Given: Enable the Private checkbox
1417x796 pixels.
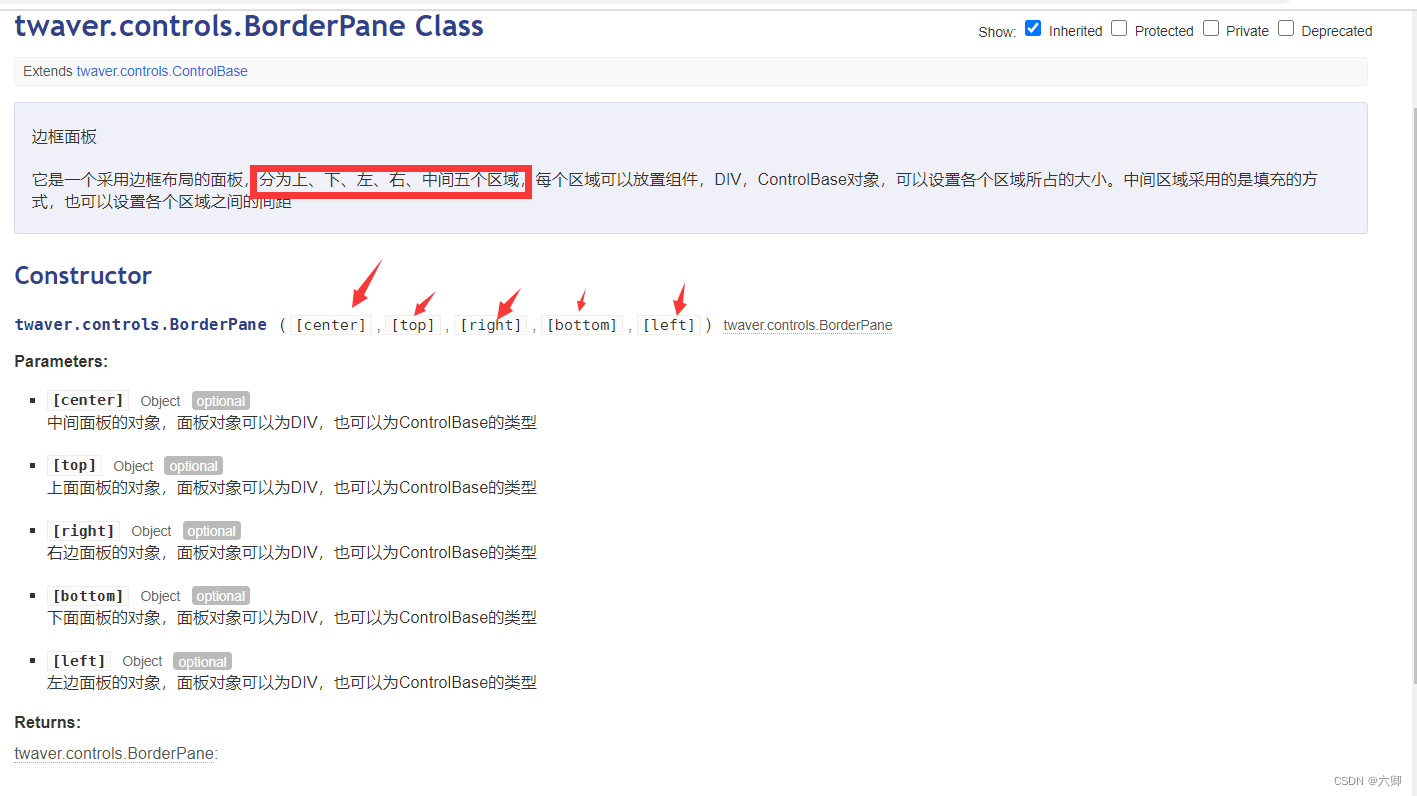Looking at the screenshot, I should (x=1211, y=28).
